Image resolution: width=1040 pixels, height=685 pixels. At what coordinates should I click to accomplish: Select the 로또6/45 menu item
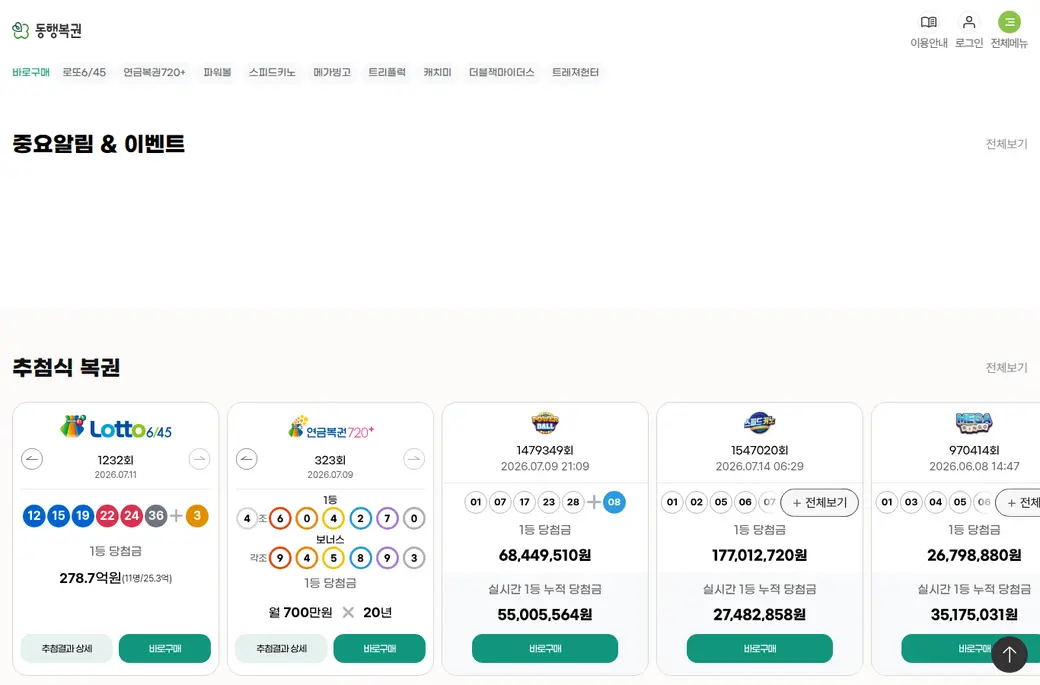[84, 72]
